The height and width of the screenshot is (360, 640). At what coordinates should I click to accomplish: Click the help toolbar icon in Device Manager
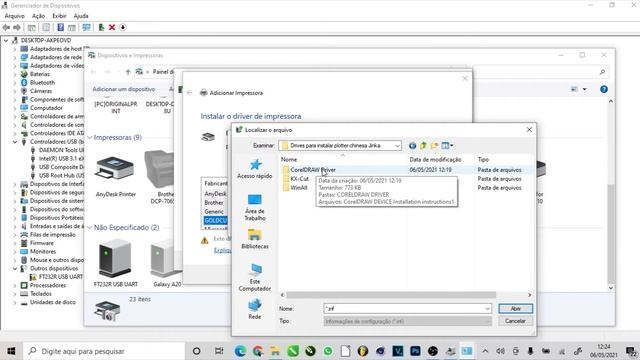point(60,27)
